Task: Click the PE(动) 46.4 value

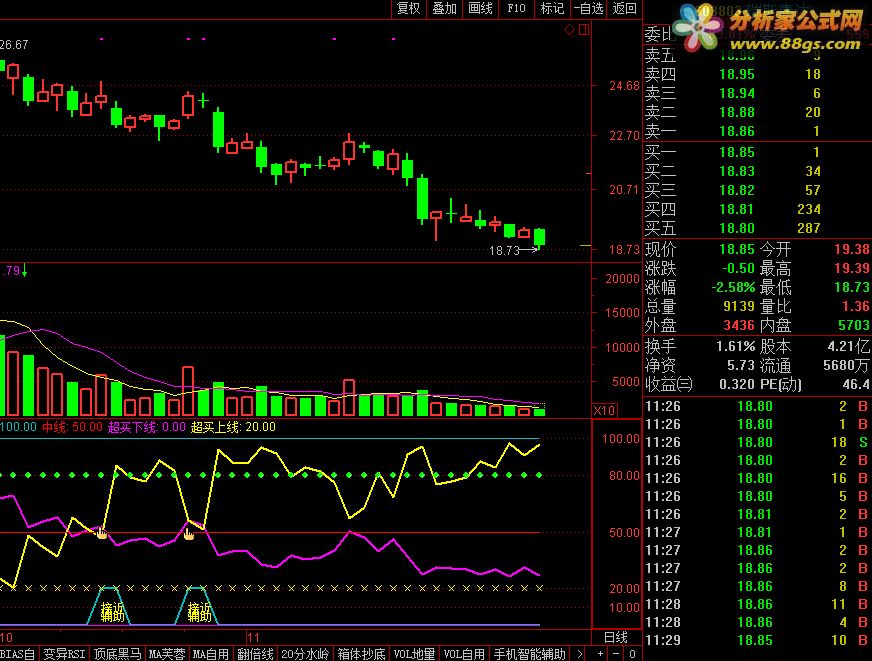Action: [x=856, y=384]
